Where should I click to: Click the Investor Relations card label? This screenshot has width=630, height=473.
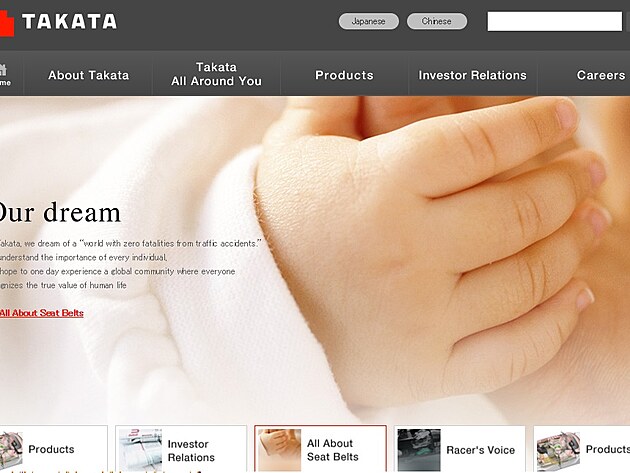tap(190, 450)
